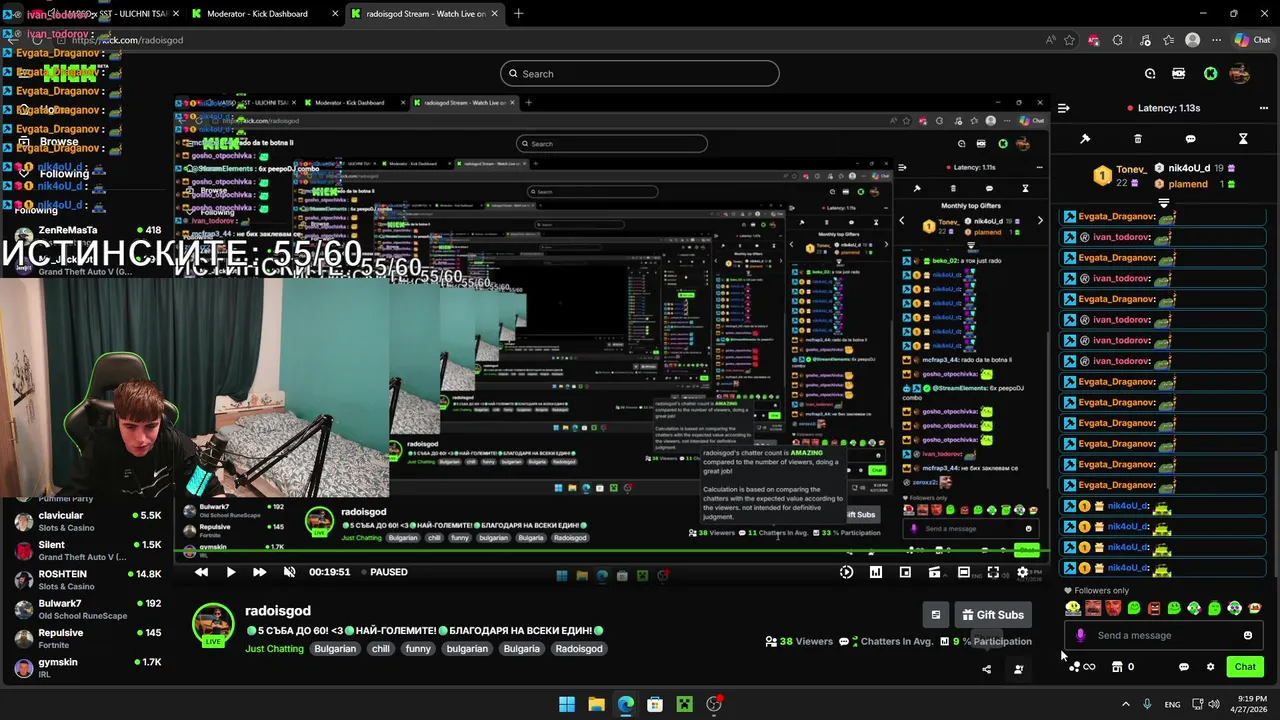The width and height of the screenshot is (1280, 720).
Task: Click the trash can clear-chat icon
Action: [1138, 139]
